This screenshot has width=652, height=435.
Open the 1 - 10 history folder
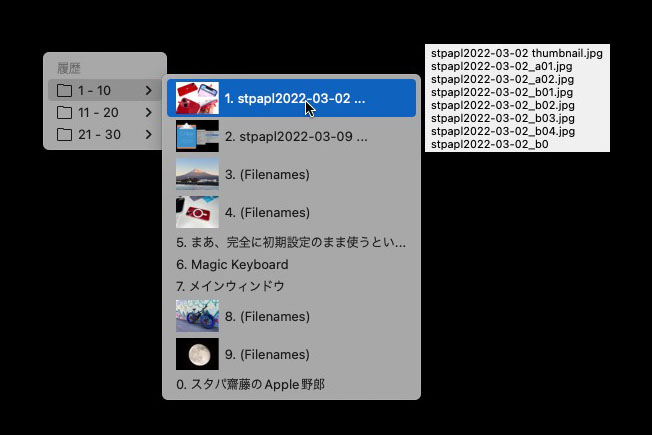click(x=104, y=90)
